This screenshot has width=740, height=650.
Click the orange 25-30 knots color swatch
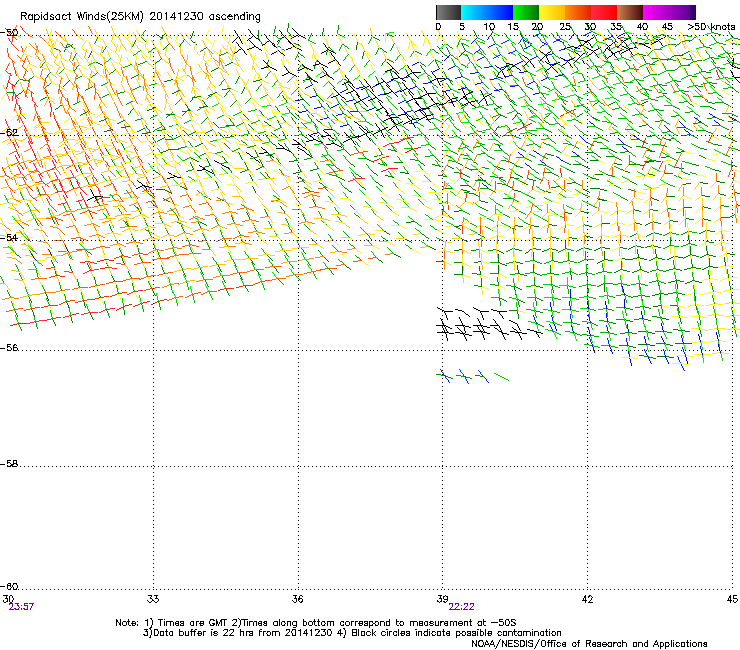[x=578, y=12]
